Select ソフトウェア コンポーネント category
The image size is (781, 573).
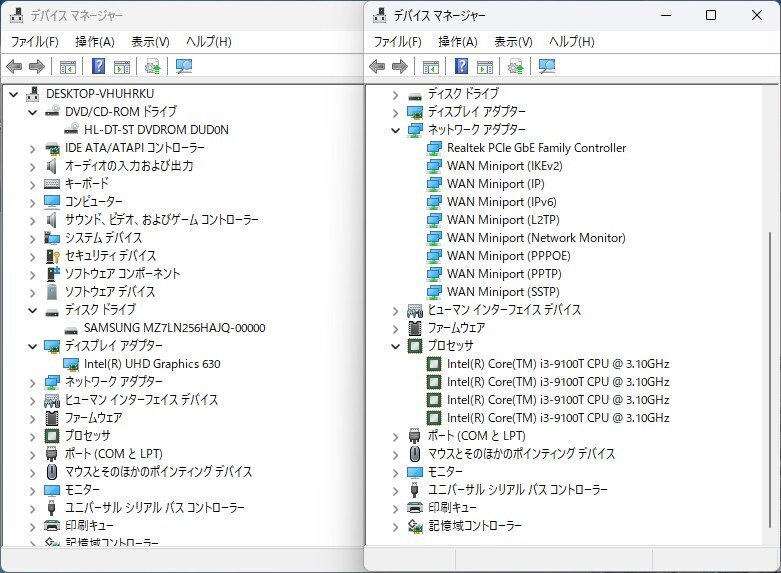pos(123,274)
